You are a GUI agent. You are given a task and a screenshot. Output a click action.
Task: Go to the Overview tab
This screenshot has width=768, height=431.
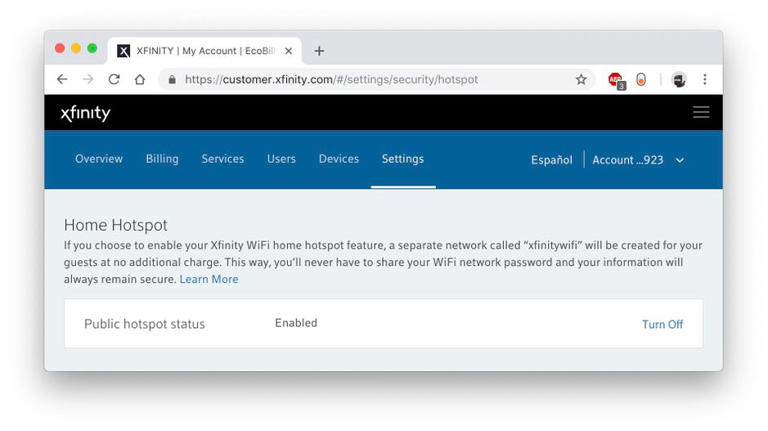pos(99,159)
